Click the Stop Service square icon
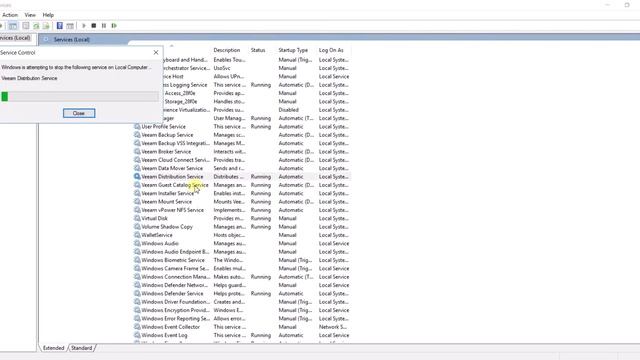Viewport: 640px width, 360px height. pos(93,26)
